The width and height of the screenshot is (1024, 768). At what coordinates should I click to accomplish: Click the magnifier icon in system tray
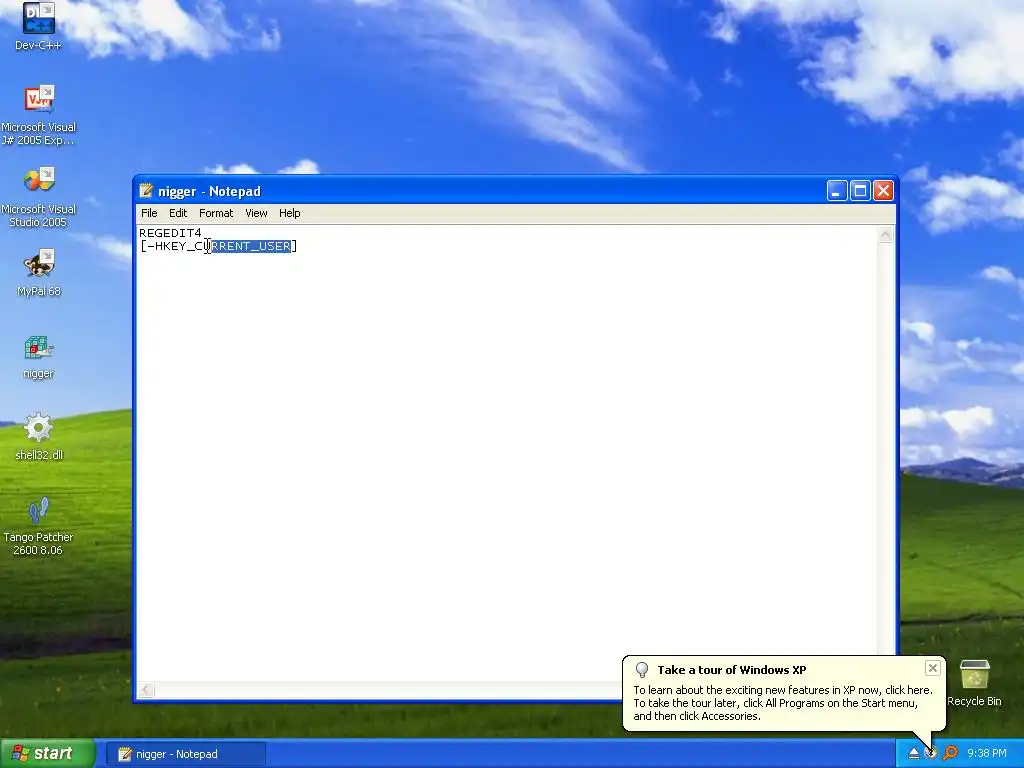pyautogui.click(x=950, y=754)
